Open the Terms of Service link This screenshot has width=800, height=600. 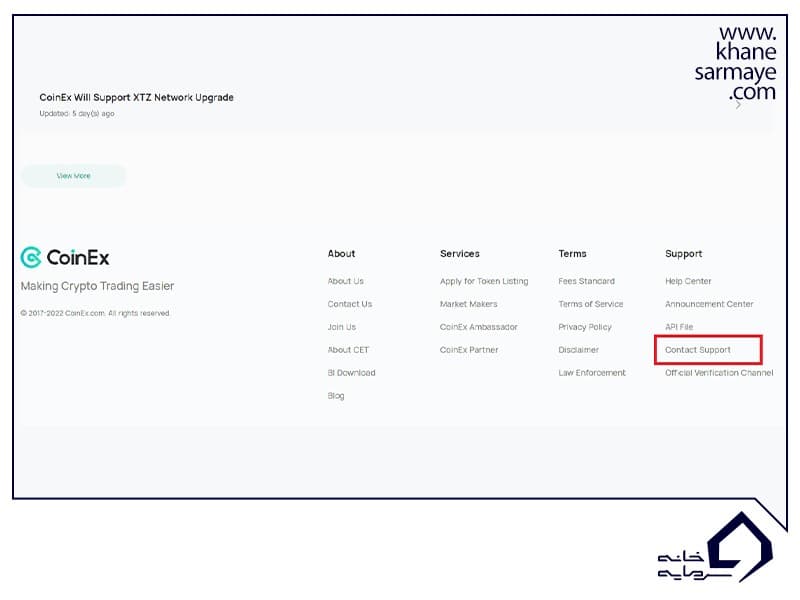pos(590,304)
